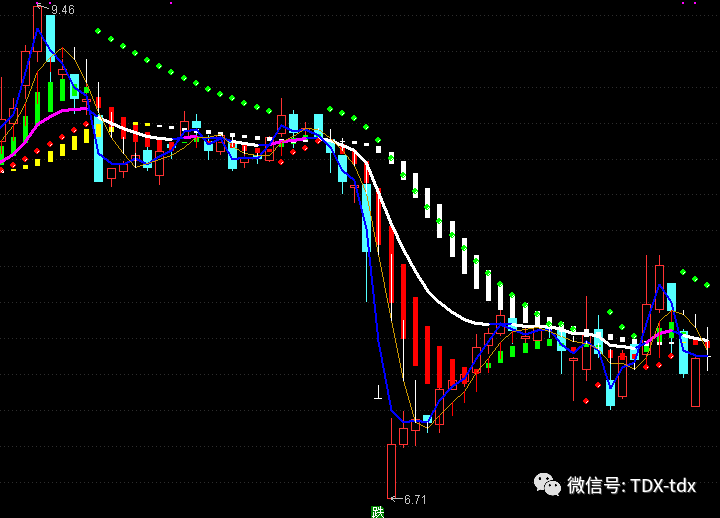Click the 9.46 high price label

click(x=62, y=10)
